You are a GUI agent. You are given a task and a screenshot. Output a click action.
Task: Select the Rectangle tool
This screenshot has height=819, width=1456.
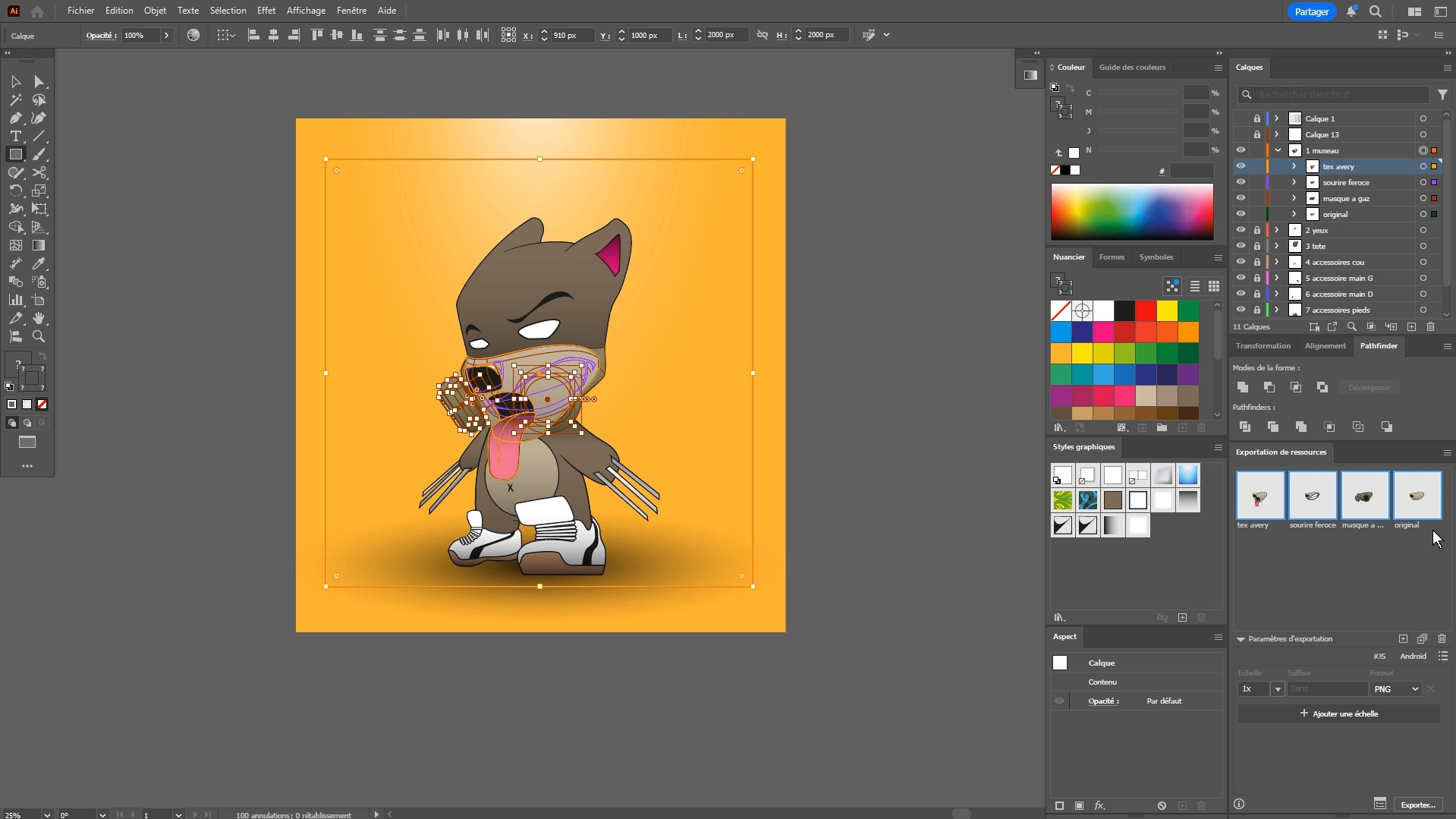[15, 154]
